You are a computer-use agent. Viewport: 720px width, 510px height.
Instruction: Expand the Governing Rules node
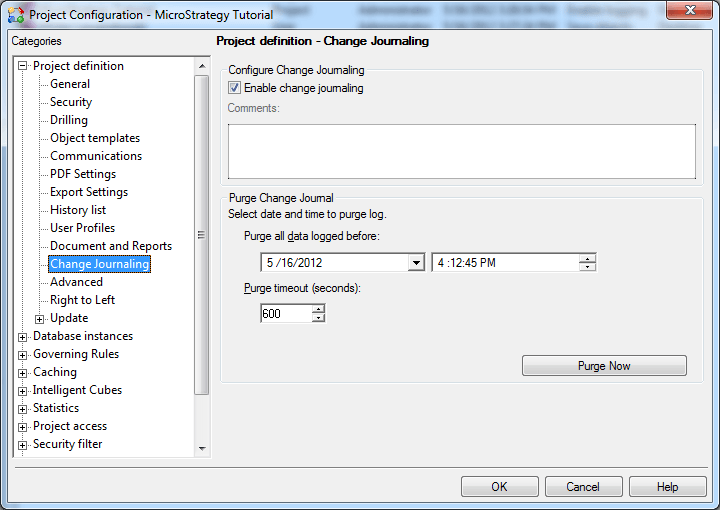pos(22,355)
